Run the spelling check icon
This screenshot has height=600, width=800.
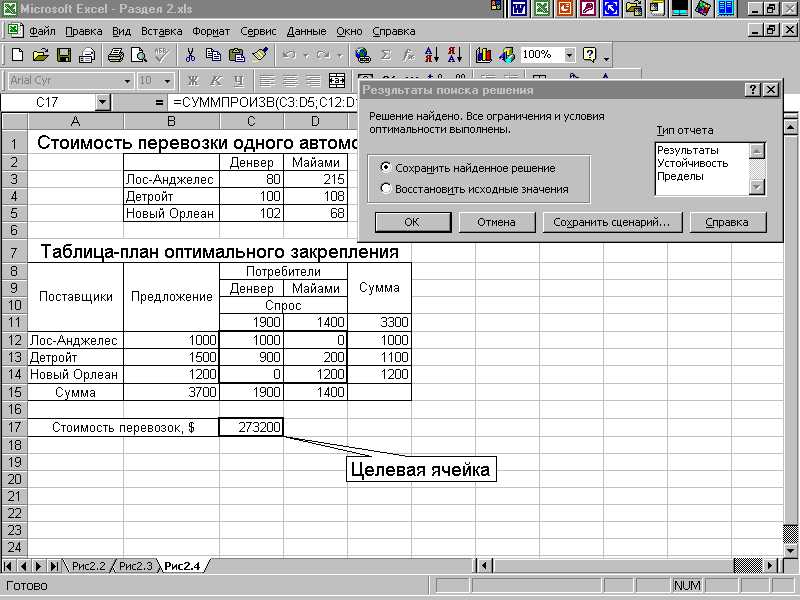point(162,55)
